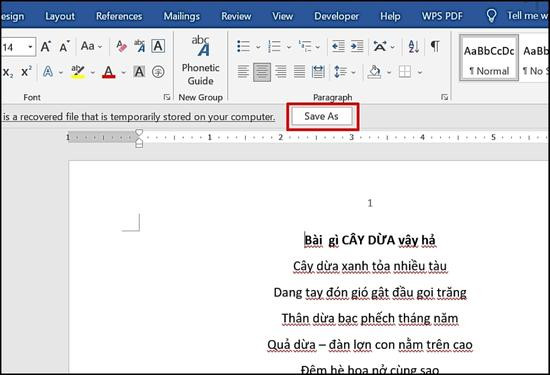
Task: Click the title line 'Bài gì CÂY DỪA vậy hả'
Action: [370, 240]
